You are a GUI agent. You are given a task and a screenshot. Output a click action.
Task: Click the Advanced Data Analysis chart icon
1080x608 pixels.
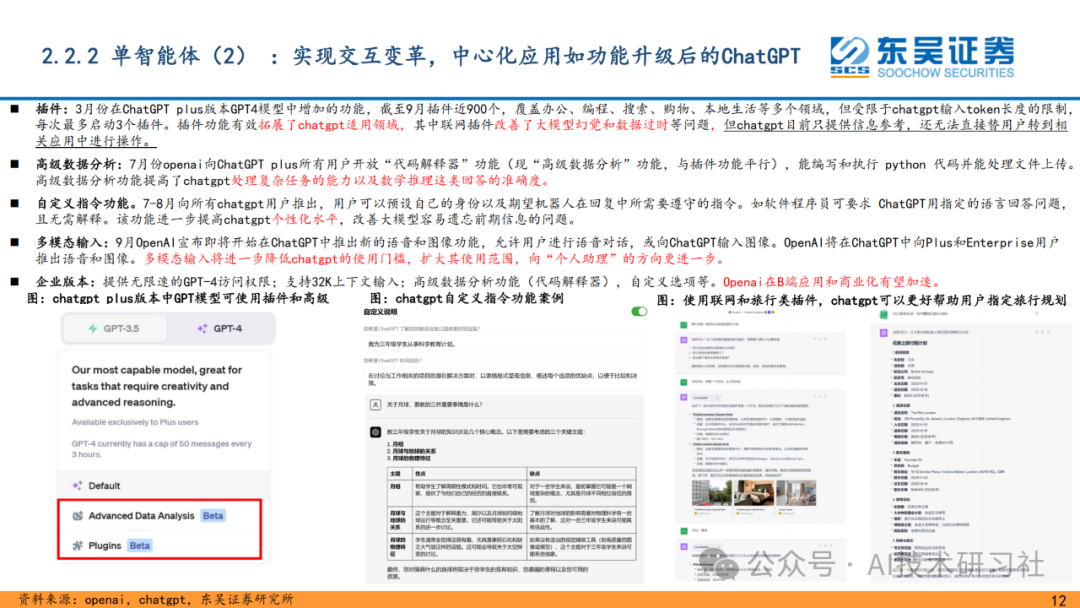click(80, 515)
